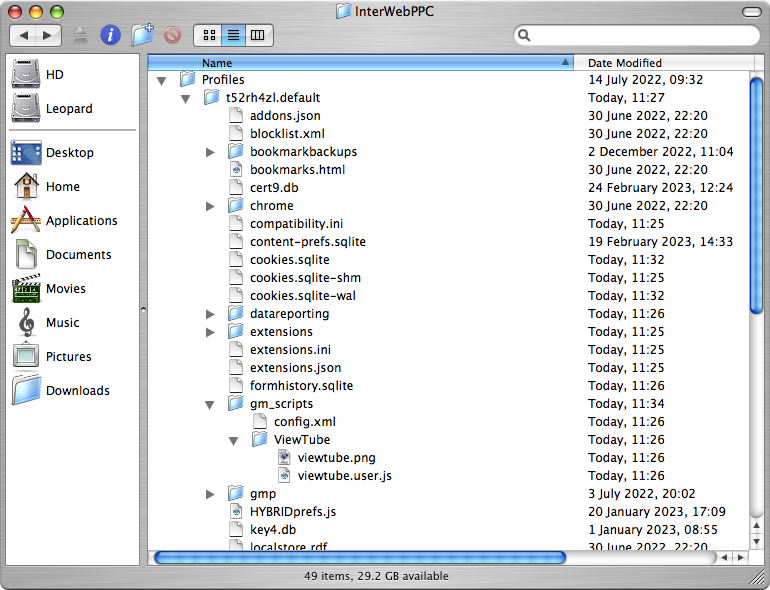Click the horizontal scrollbar left arrow
Screen dimensions: 770x590
[x=724, y=558]
